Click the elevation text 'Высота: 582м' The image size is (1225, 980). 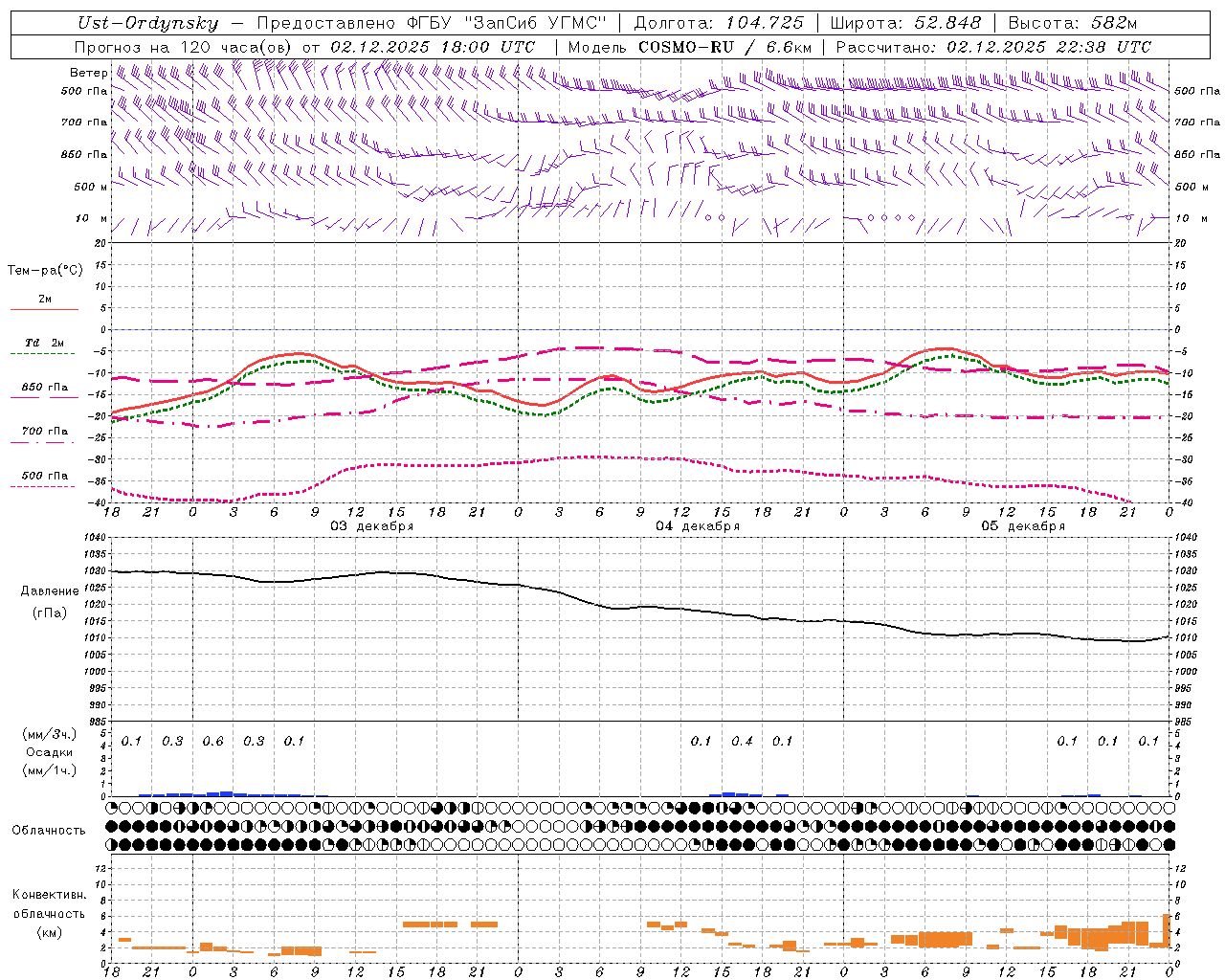pyautogui.click(x=1073, y=23)
